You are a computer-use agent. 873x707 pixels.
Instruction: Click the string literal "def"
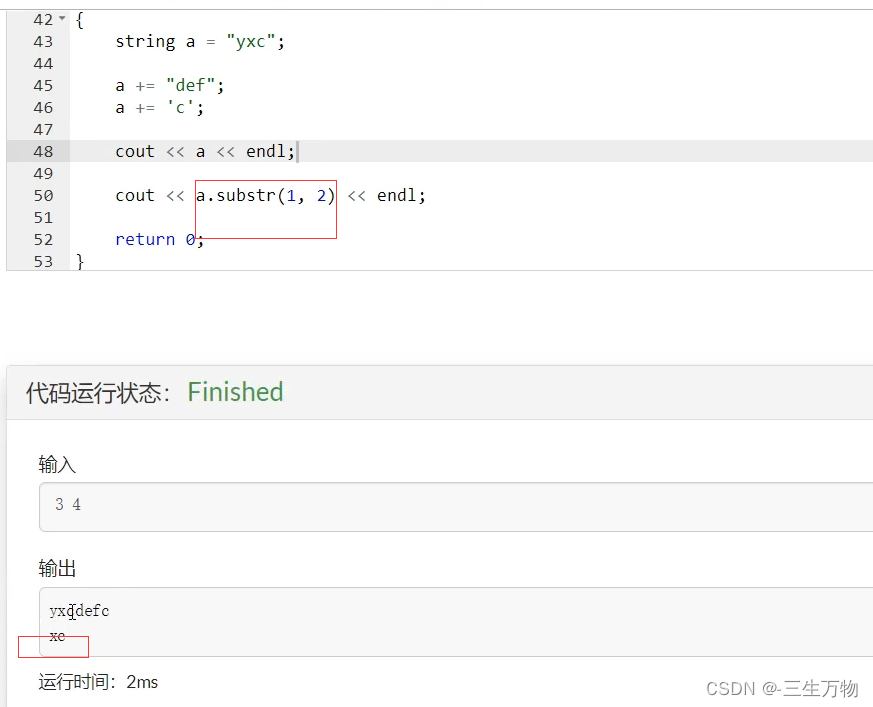[190, 85]
